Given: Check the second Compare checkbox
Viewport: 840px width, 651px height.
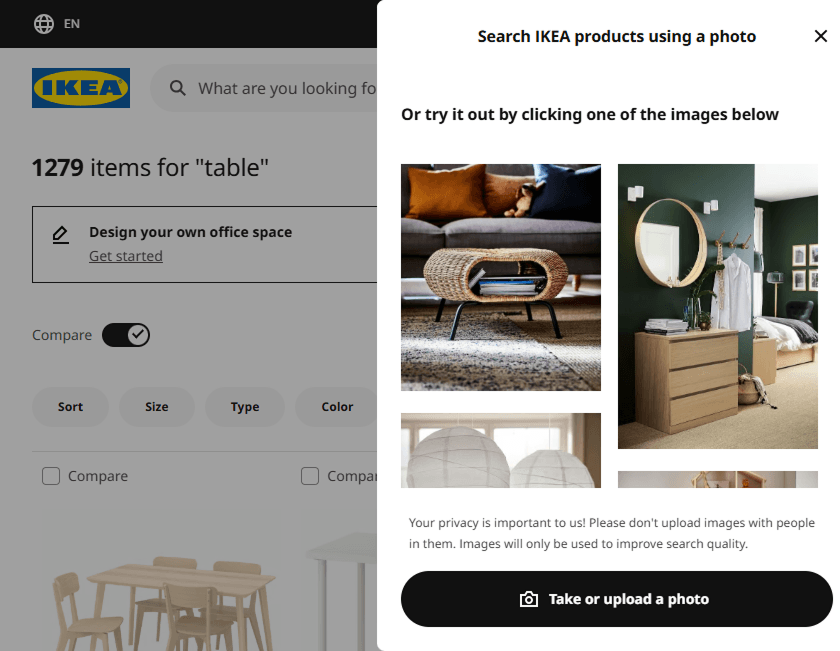Looking at the screenshot, I should click(x=310, y=476).
